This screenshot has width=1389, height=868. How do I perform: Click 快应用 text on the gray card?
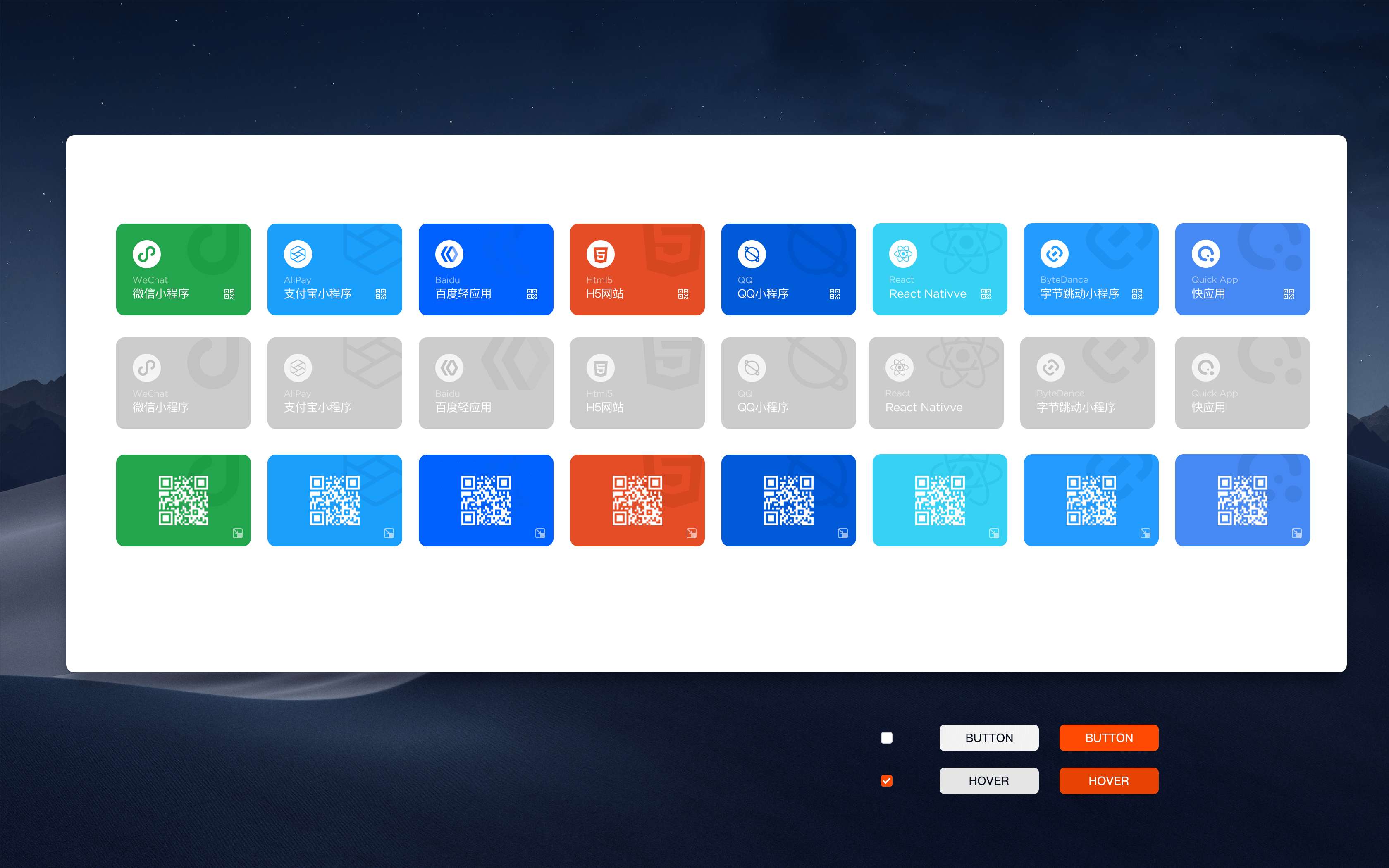[1208, 408]
